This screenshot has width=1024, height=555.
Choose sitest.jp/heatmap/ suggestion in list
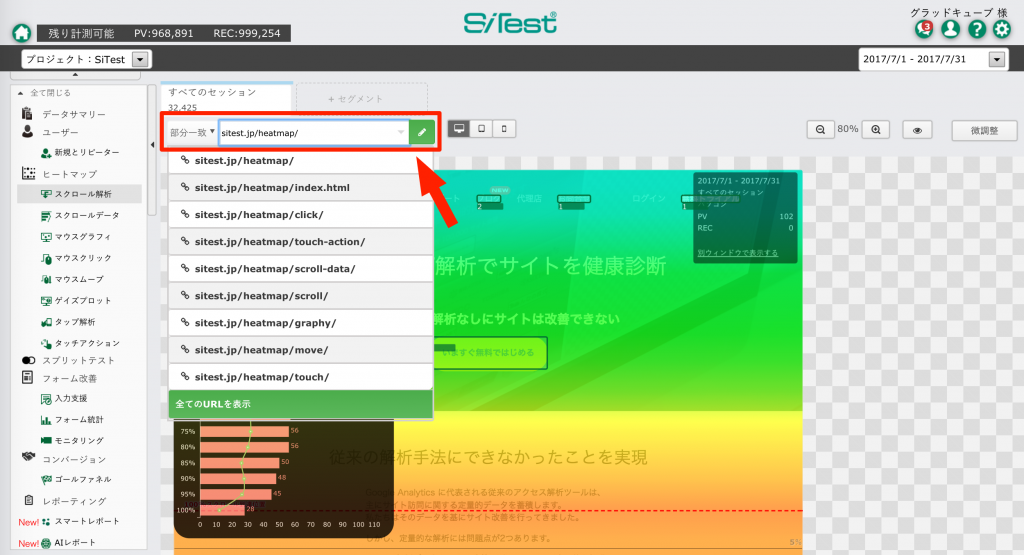(300, 160)
